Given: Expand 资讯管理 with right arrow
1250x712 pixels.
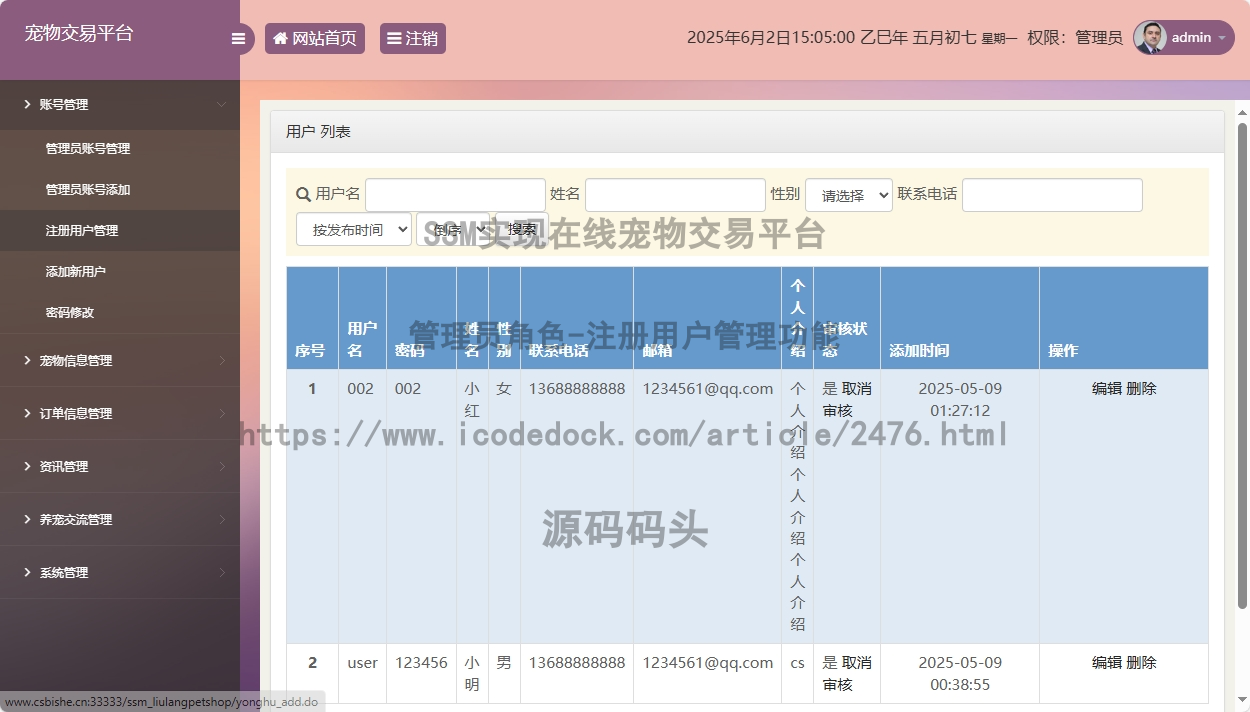Looking at the screenshot, I should click(x=221, y=466).
